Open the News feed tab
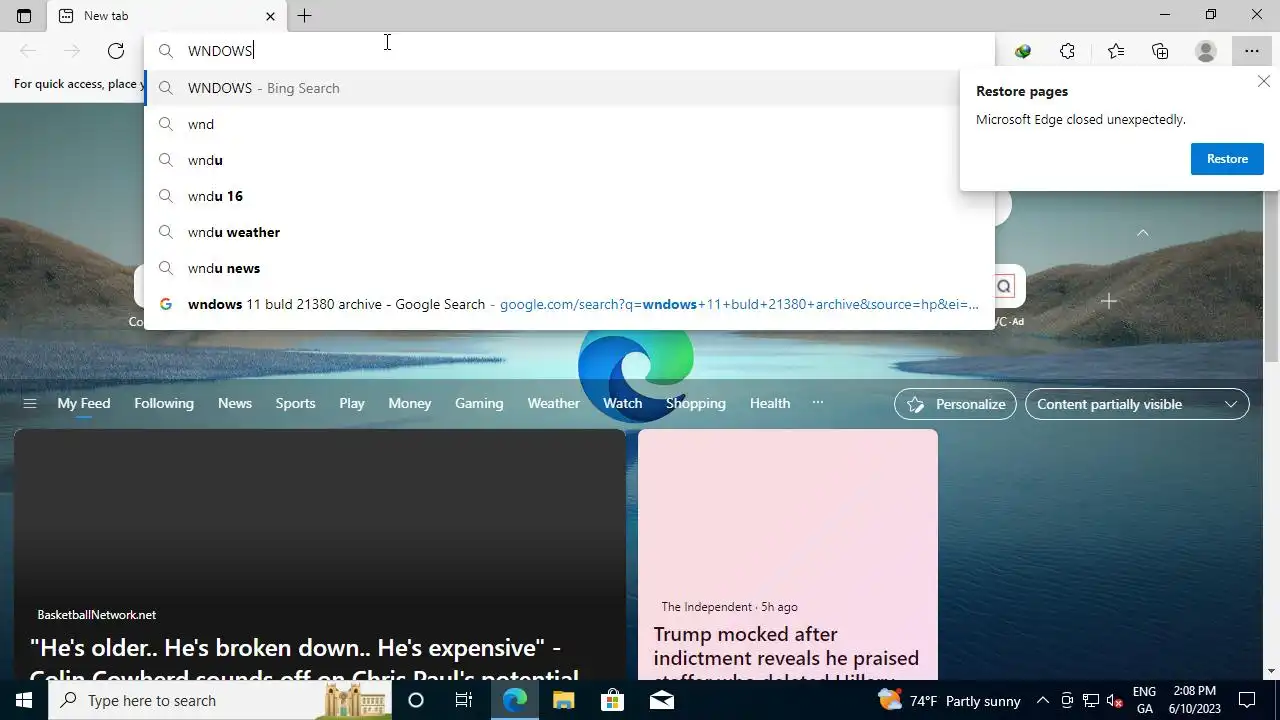 [235, 403]
